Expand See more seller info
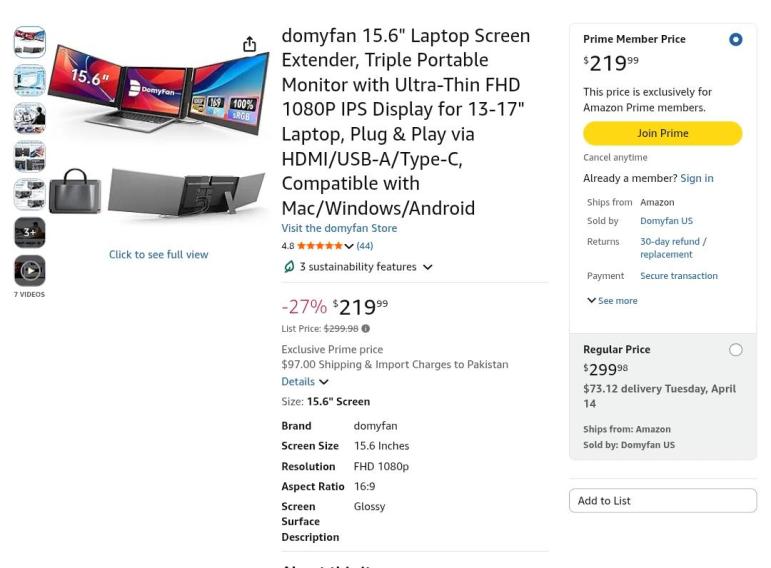This screenshot has width=771, height=568. [612, 301]
